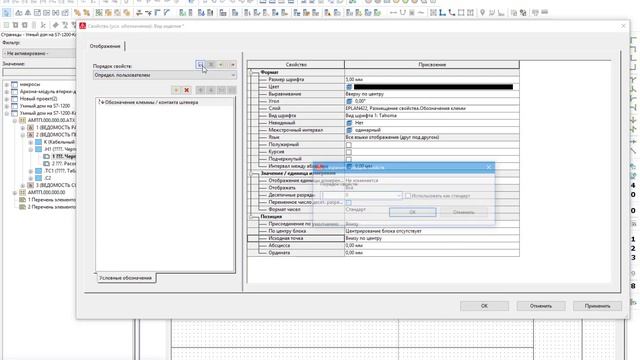Viewport: 640px width, 360px height.
Task: Click the scissors icon in the main toolbar
Action: [43, 25]
